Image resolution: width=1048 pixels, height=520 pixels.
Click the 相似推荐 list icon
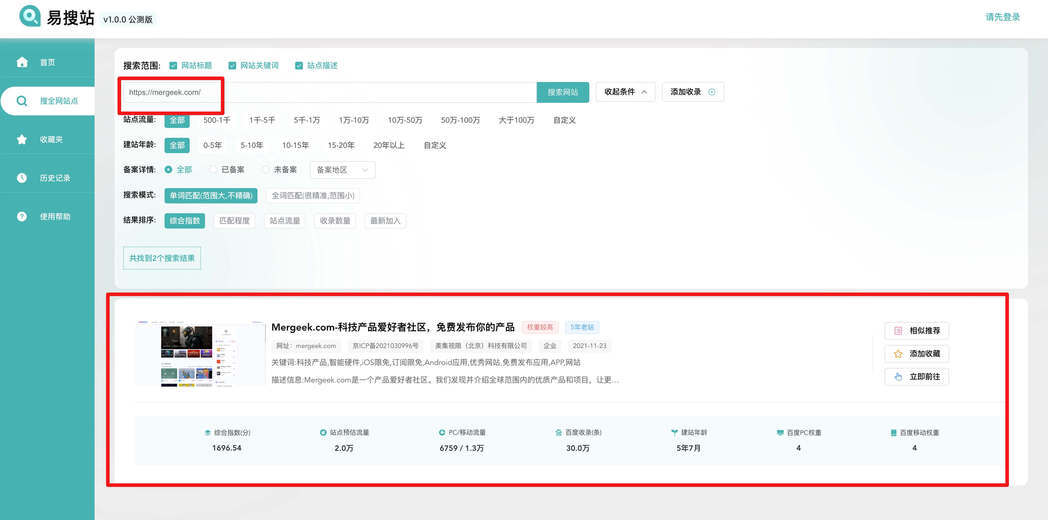(x=898, y=331)
